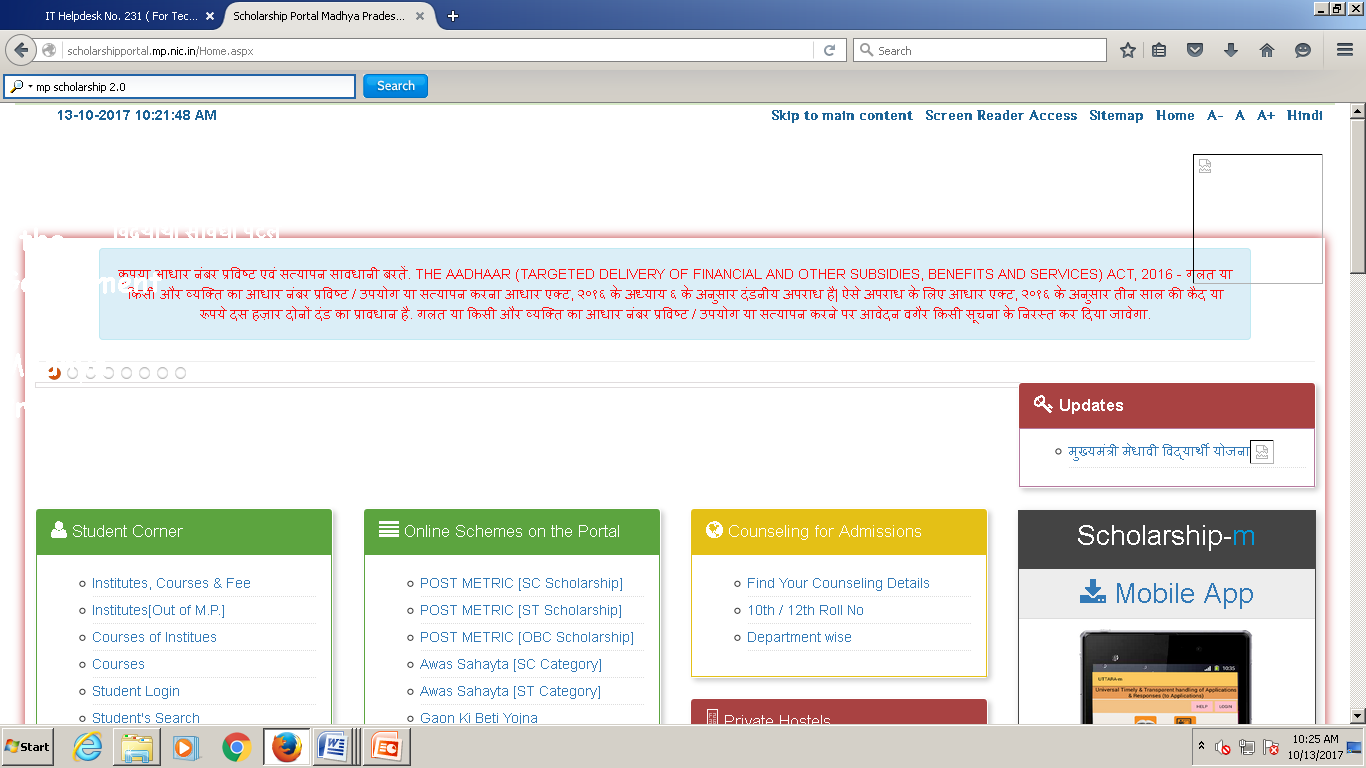Show bookmarks list icon in toolbar
The image size is (1366, 768).
[1159, 50]
